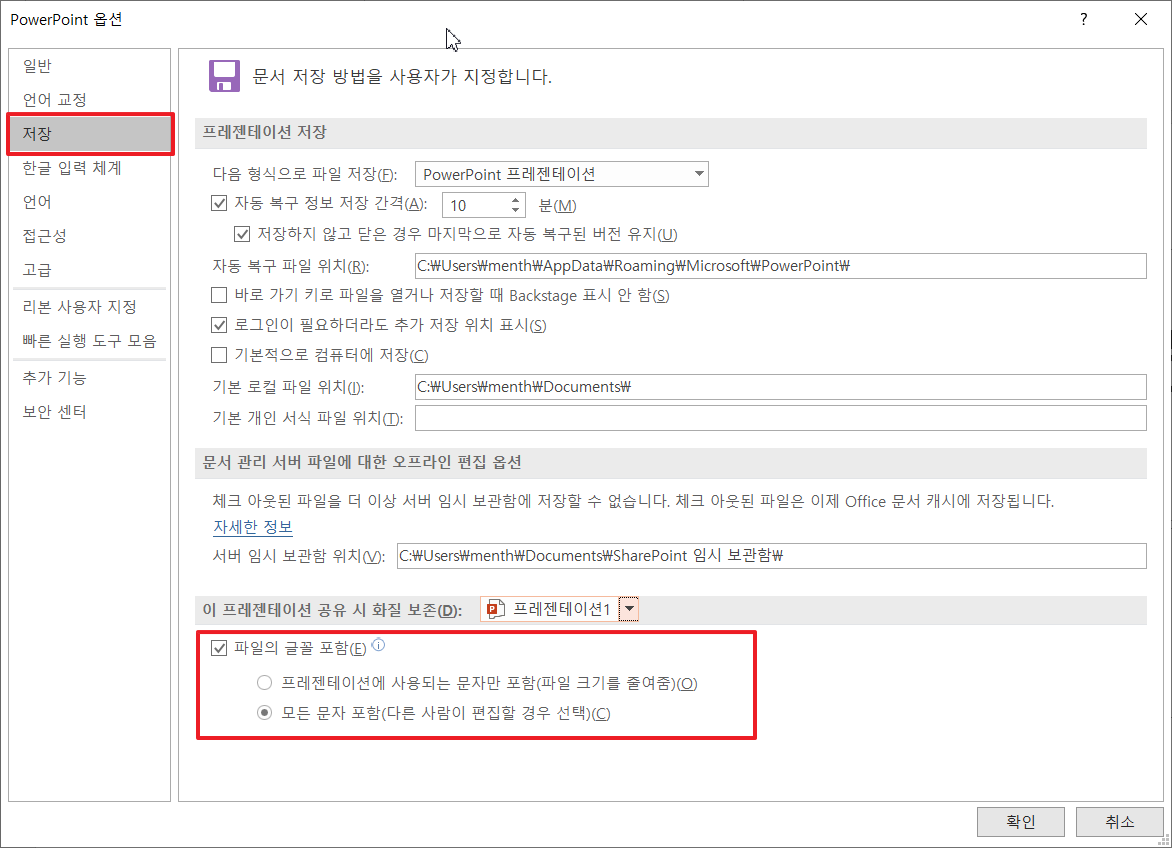Viewport: 1172px width, 848px height.
Task: Open the 언어 category
Action: pos(90,202)
